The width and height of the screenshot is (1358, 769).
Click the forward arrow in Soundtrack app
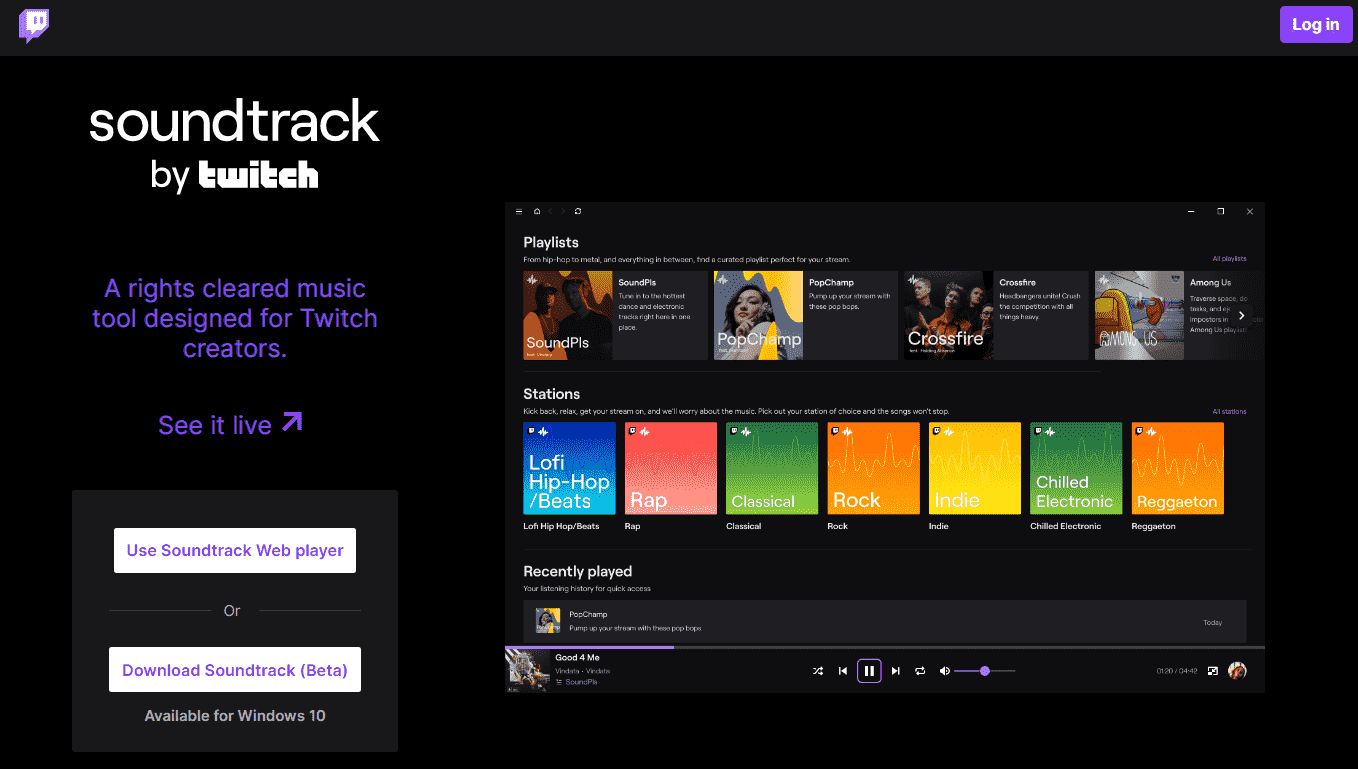[x=563, y=212]
